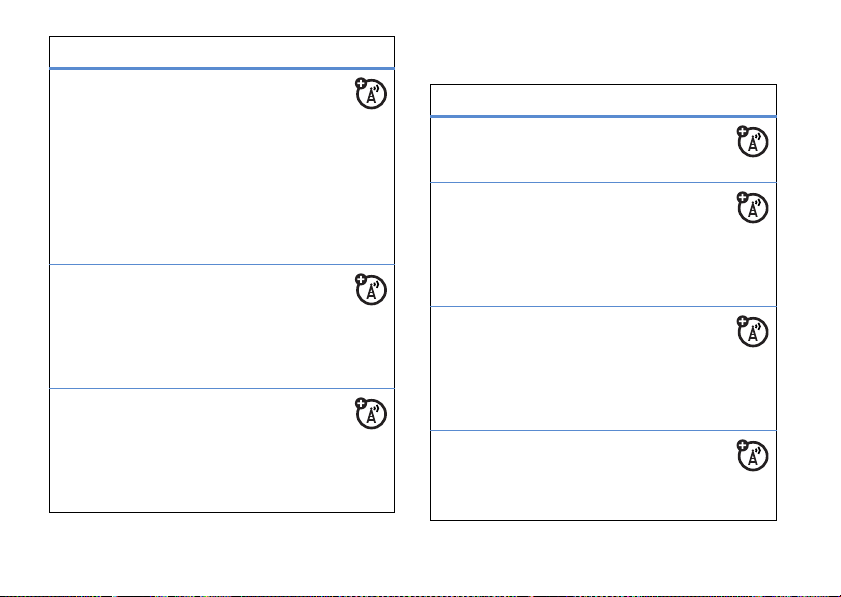Click the network icon in left table's first row
Viewport: 841px width, 597px height.
370,95
